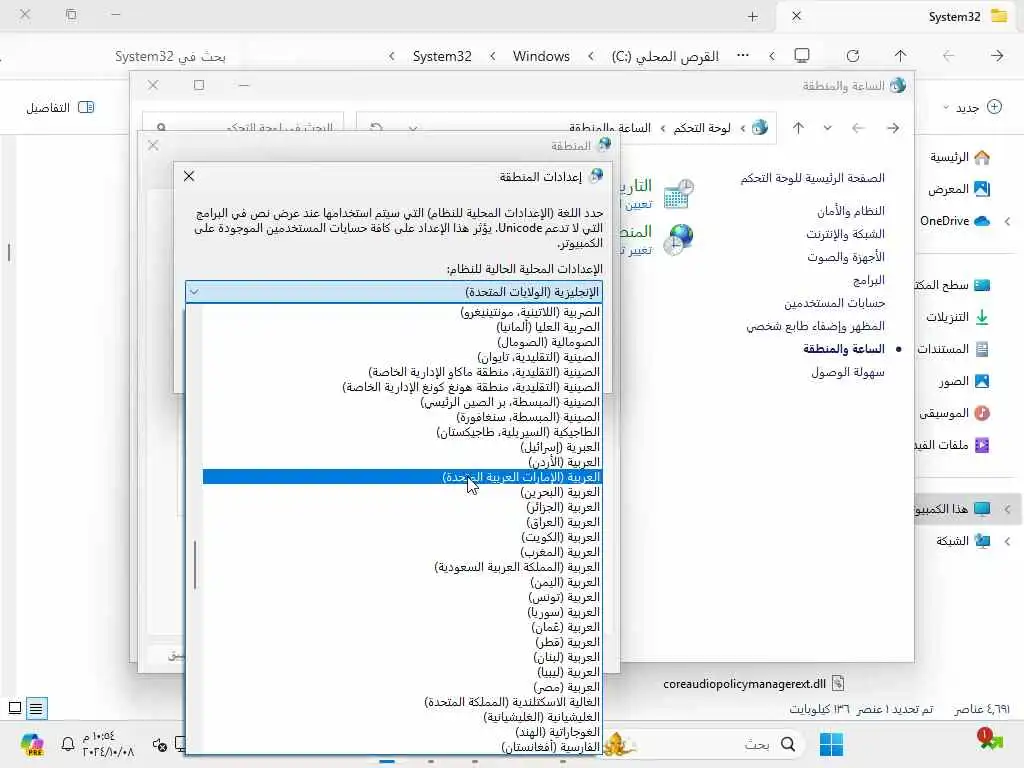Open الأجهزة والصوت category

[846, 257]
